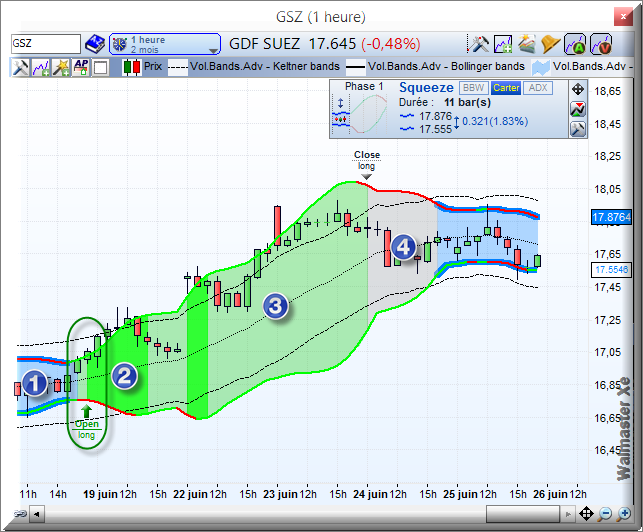Viewport: 643px width, 532px height.
Task: Click the 'Squeeze' title text
Action: pos(426,87)
